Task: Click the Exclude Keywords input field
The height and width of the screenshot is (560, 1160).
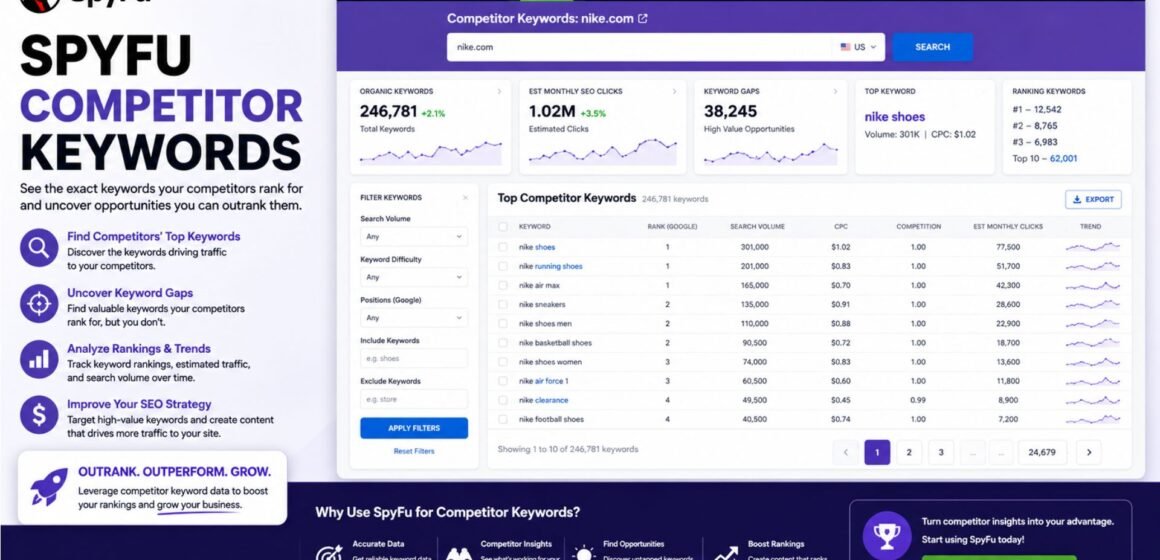Action: pos(414,399)
